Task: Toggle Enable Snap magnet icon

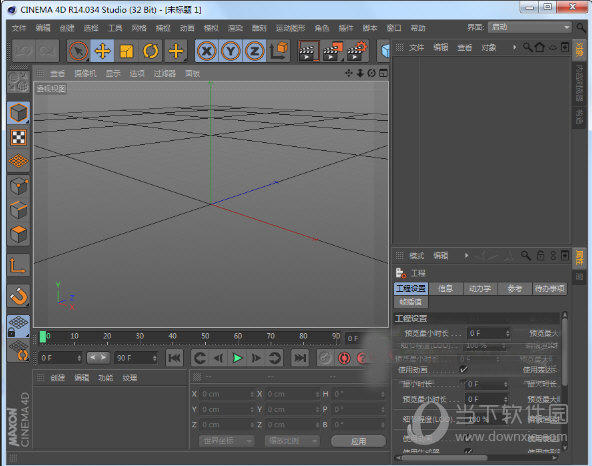Action: (18, 296)
